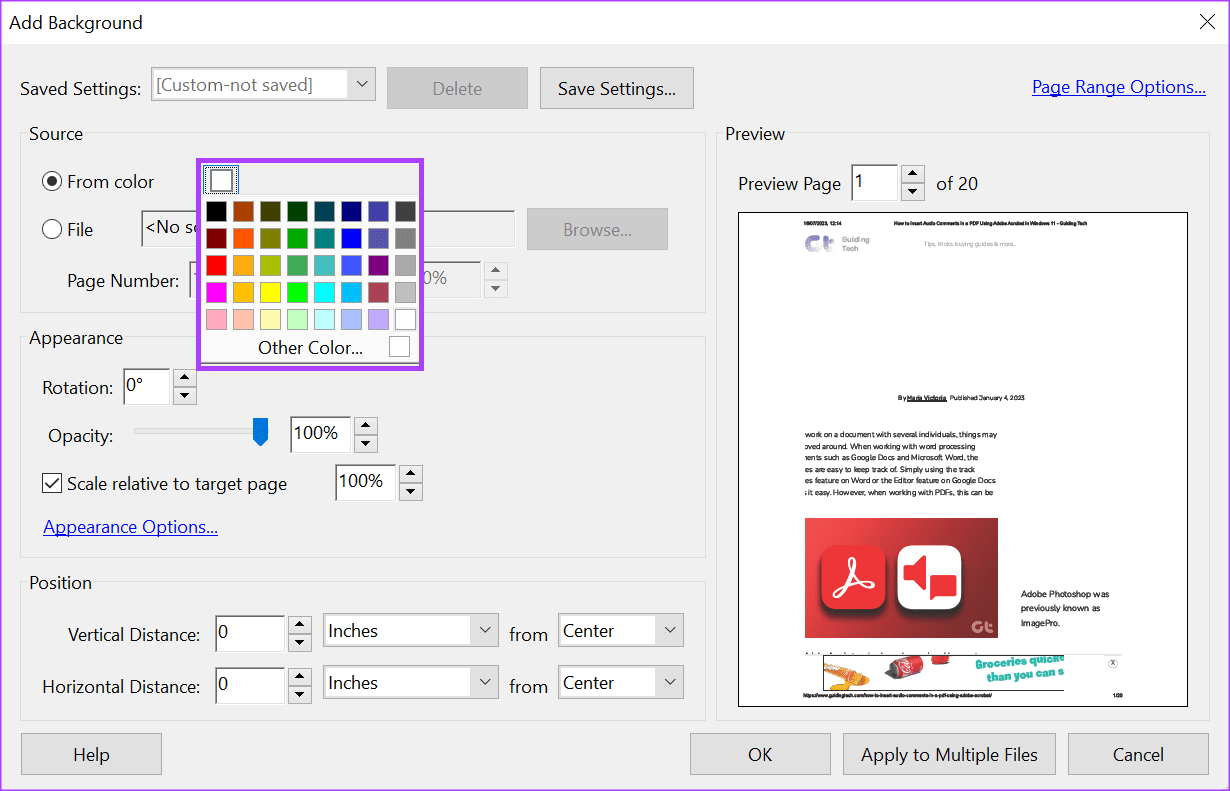1230x791 pixels.
Task: Open Appearance Options link
Action: (130, 527)
